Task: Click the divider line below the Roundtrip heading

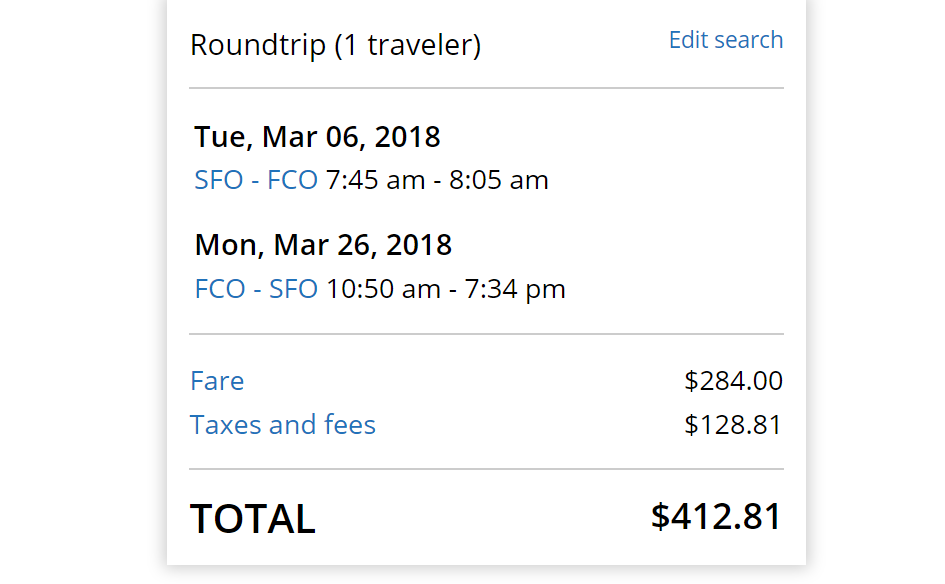Action: pyautogui.click(x=486, y=88)
